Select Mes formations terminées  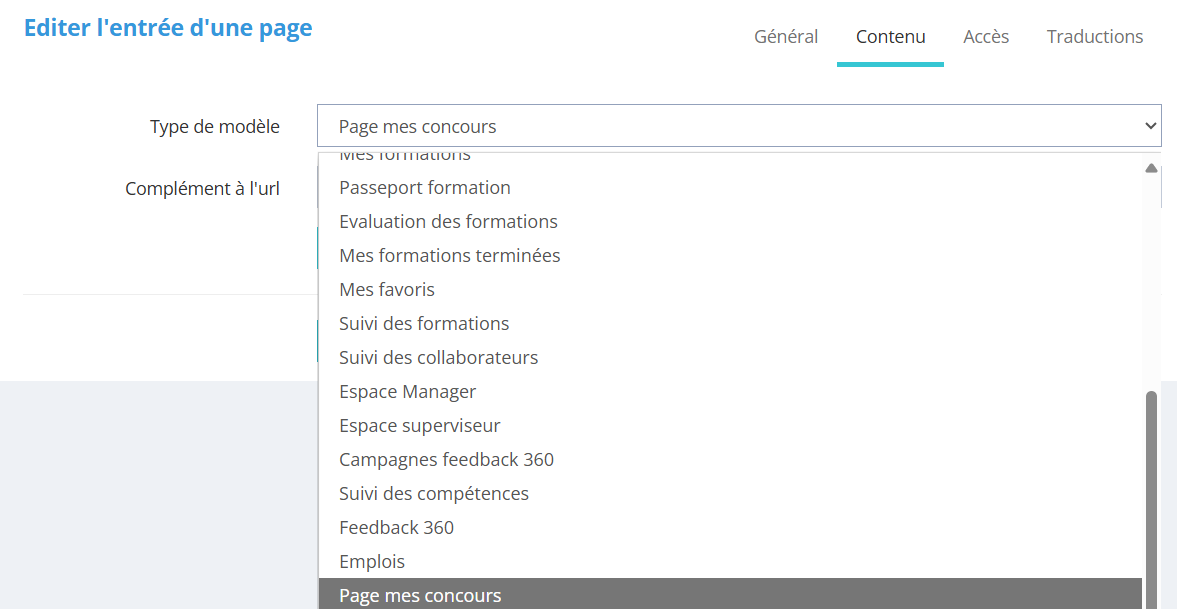[x=449, y=256]
